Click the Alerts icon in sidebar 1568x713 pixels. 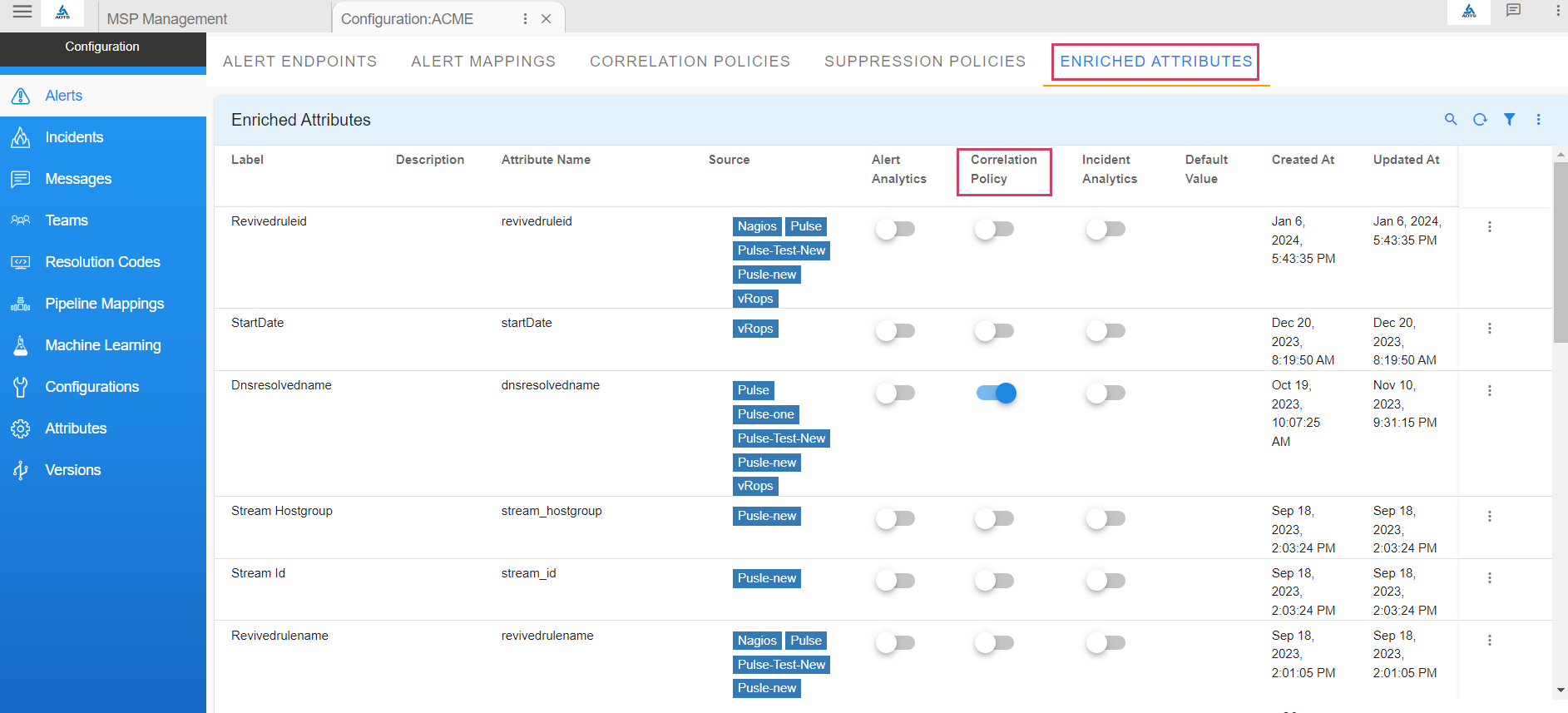coord(21,96)
